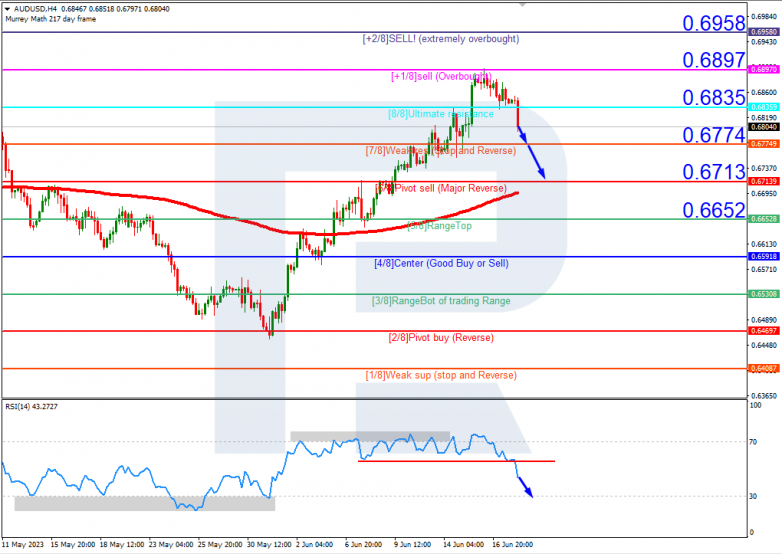Select the large 0.6713 level label
782x554 pixels.
click(714, 172)
